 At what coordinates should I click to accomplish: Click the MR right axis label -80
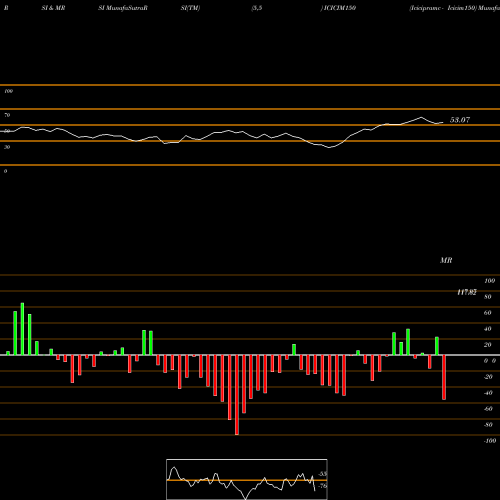pos(488,425)
